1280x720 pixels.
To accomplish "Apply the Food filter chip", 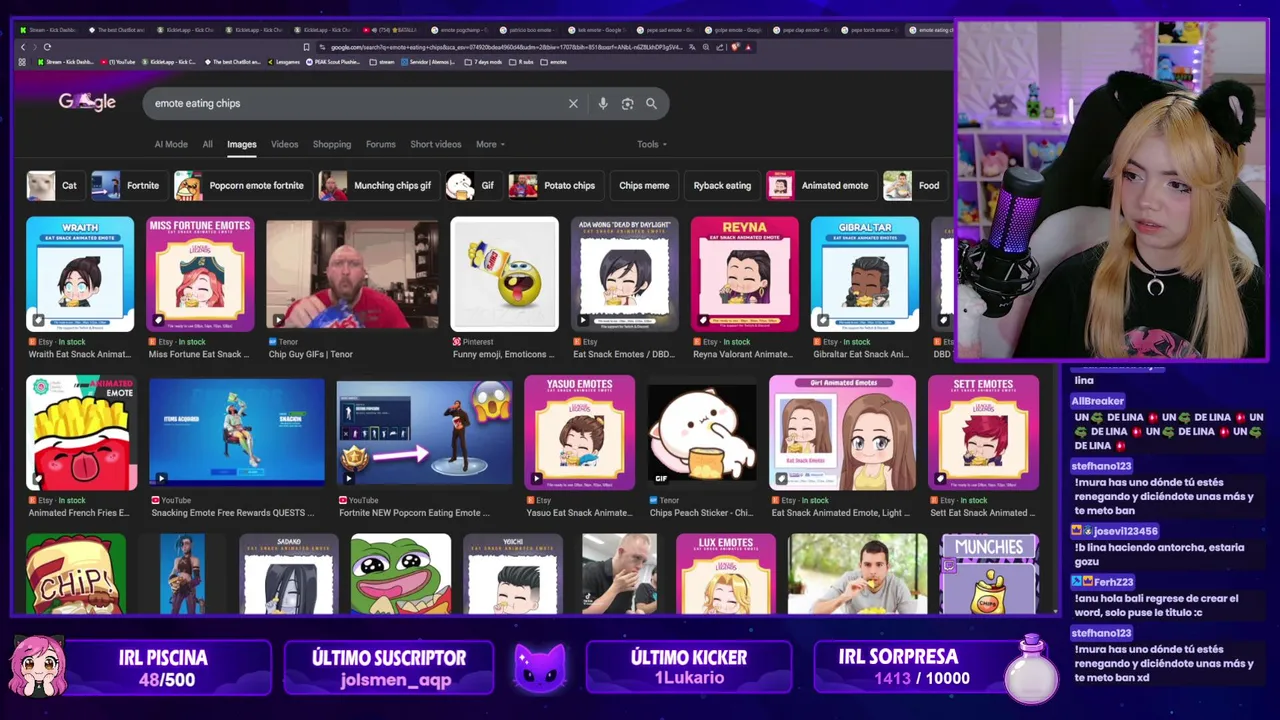I will [x=914, y=185].
